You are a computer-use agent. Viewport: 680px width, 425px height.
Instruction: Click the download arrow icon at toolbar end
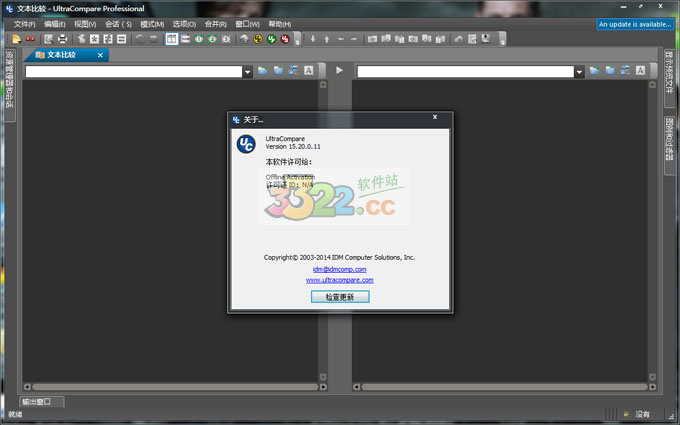tap(486, 39)
